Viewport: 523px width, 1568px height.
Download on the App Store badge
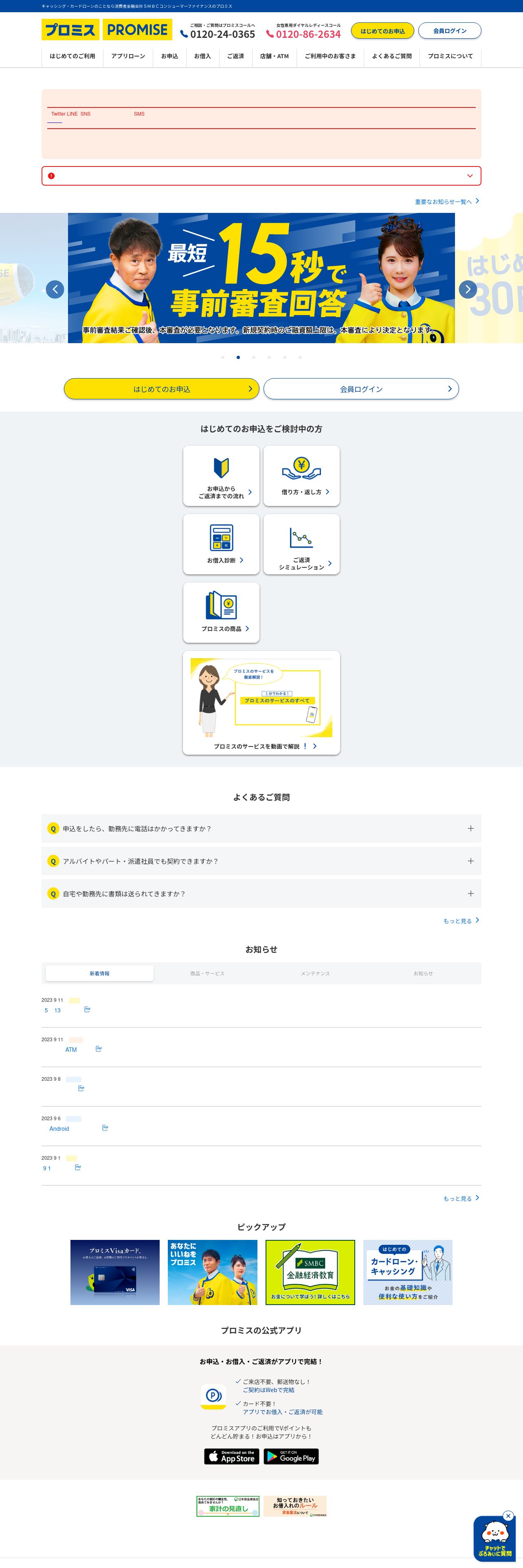pyautogui.click(x=231, y=1456)
